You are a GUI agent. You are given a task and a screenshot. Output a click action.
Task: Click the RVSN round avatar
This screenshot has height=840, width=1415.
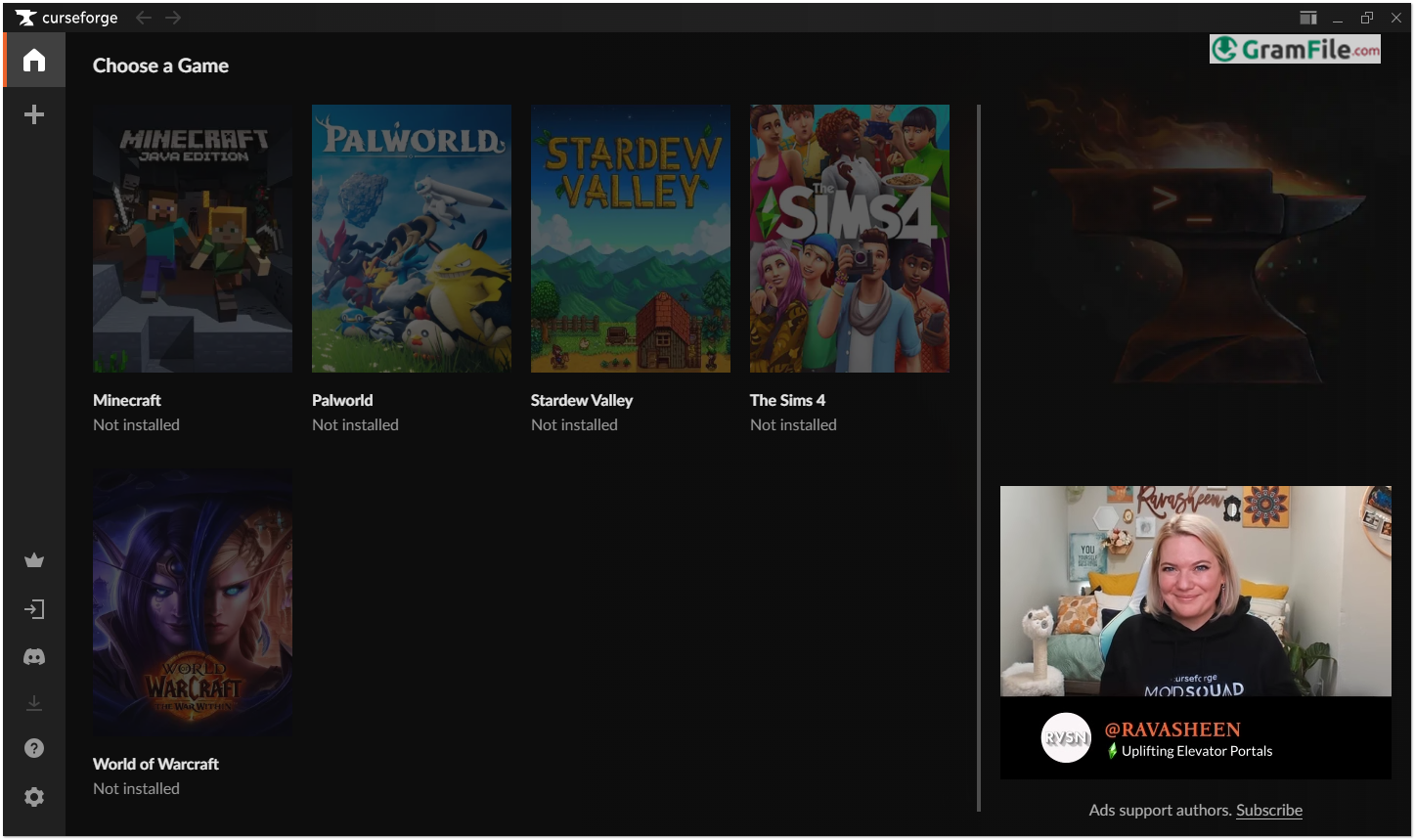tap(1066, 737)
